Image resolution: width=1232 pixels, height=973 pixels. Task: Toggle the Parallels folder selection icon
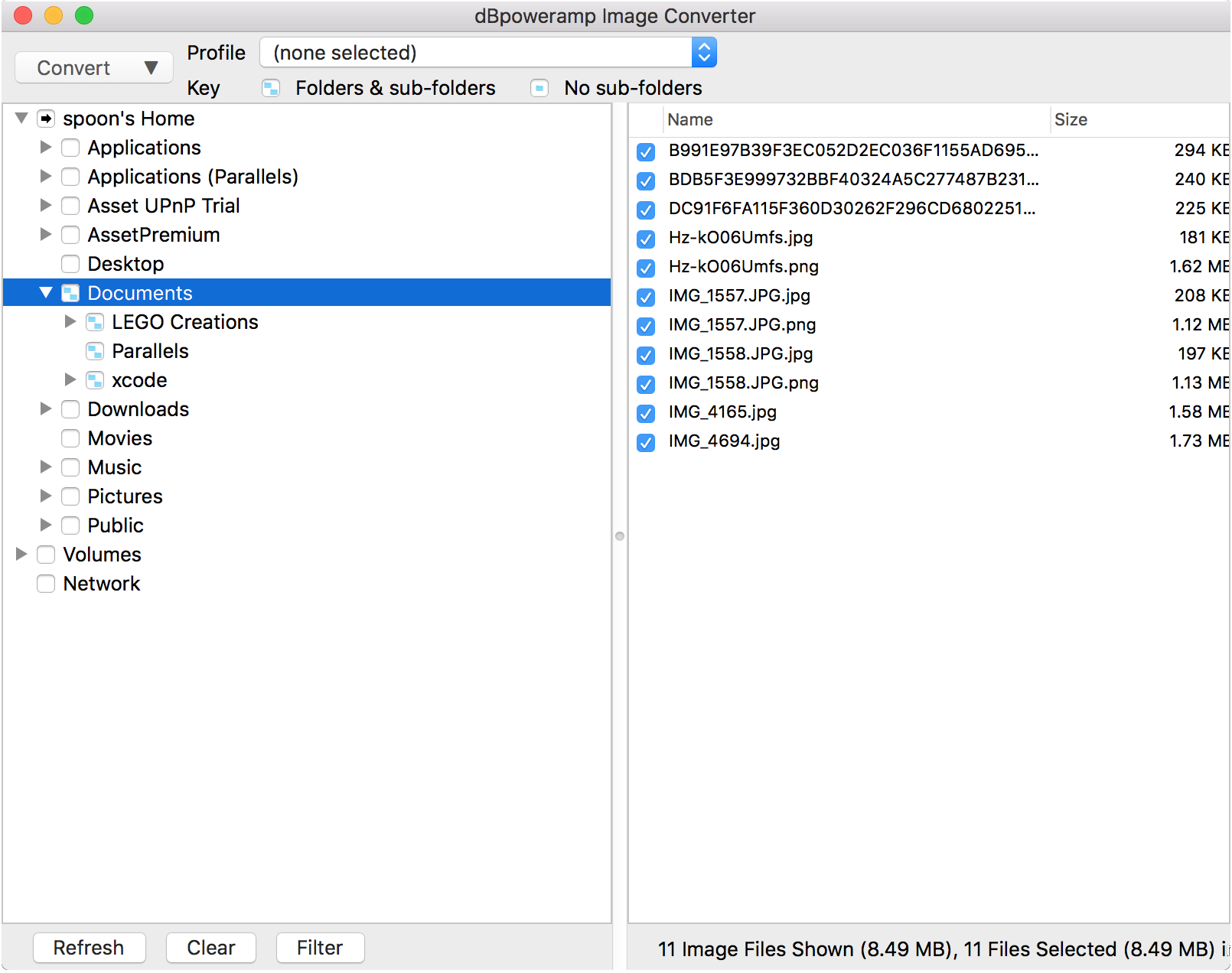point(95,351)
